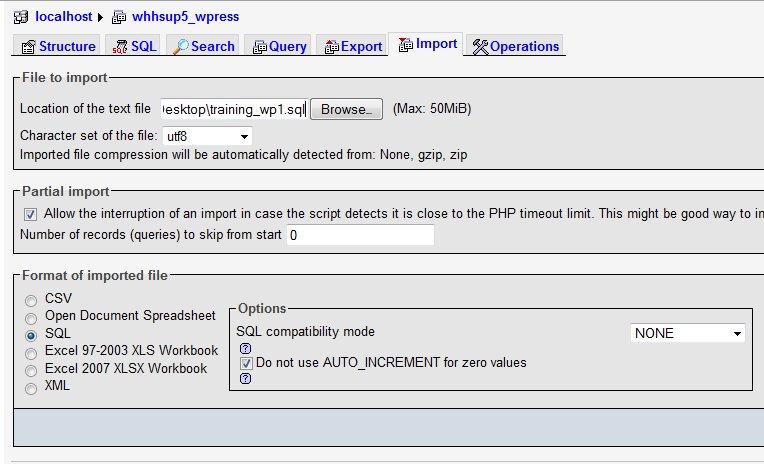Click the server icon beside localhost
The height and width of the screenshot is (464, 764).
click(22, 17)
